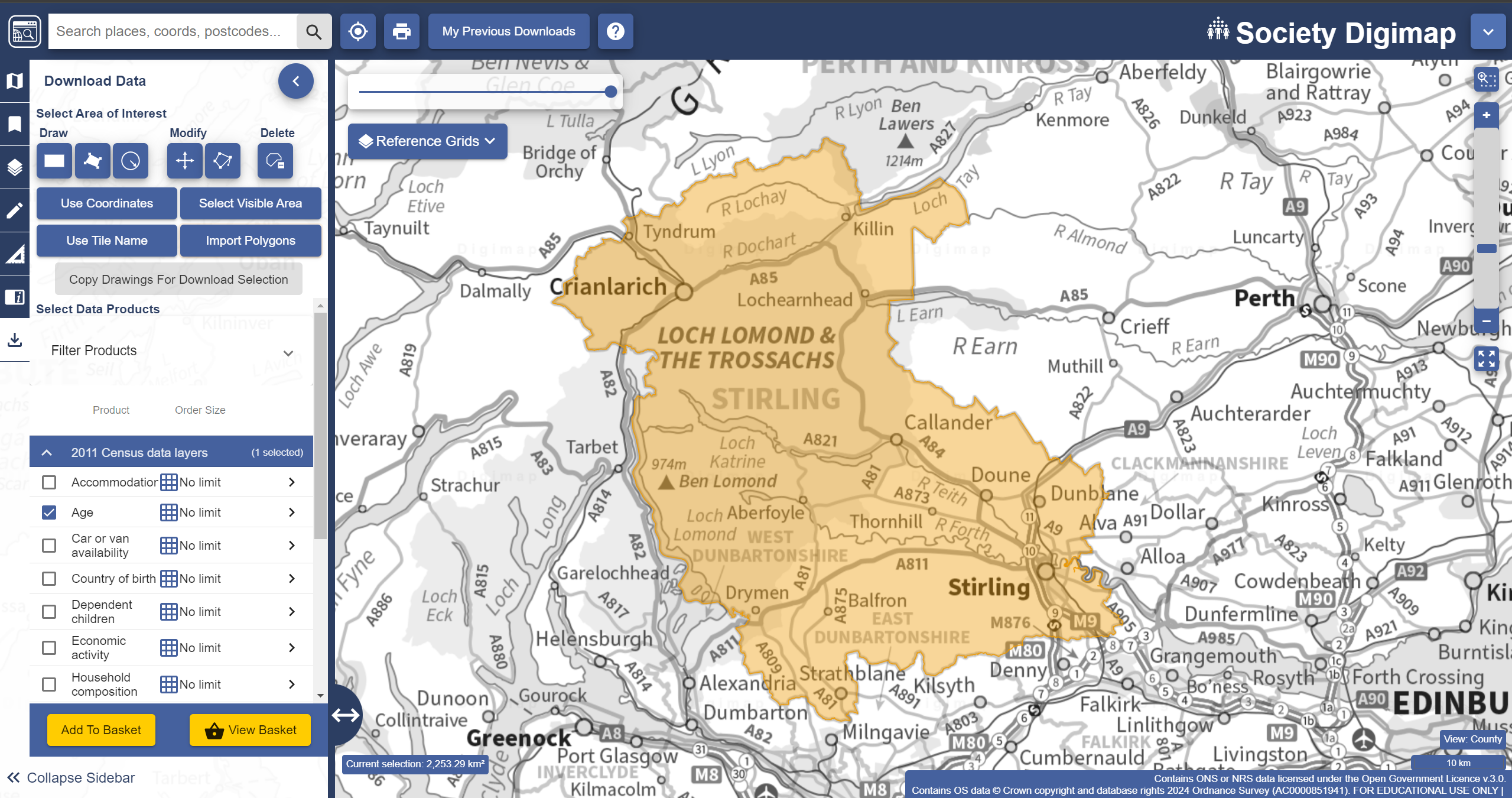
Task: Click the Accommodation No limit grid icon
Action: 169,482
